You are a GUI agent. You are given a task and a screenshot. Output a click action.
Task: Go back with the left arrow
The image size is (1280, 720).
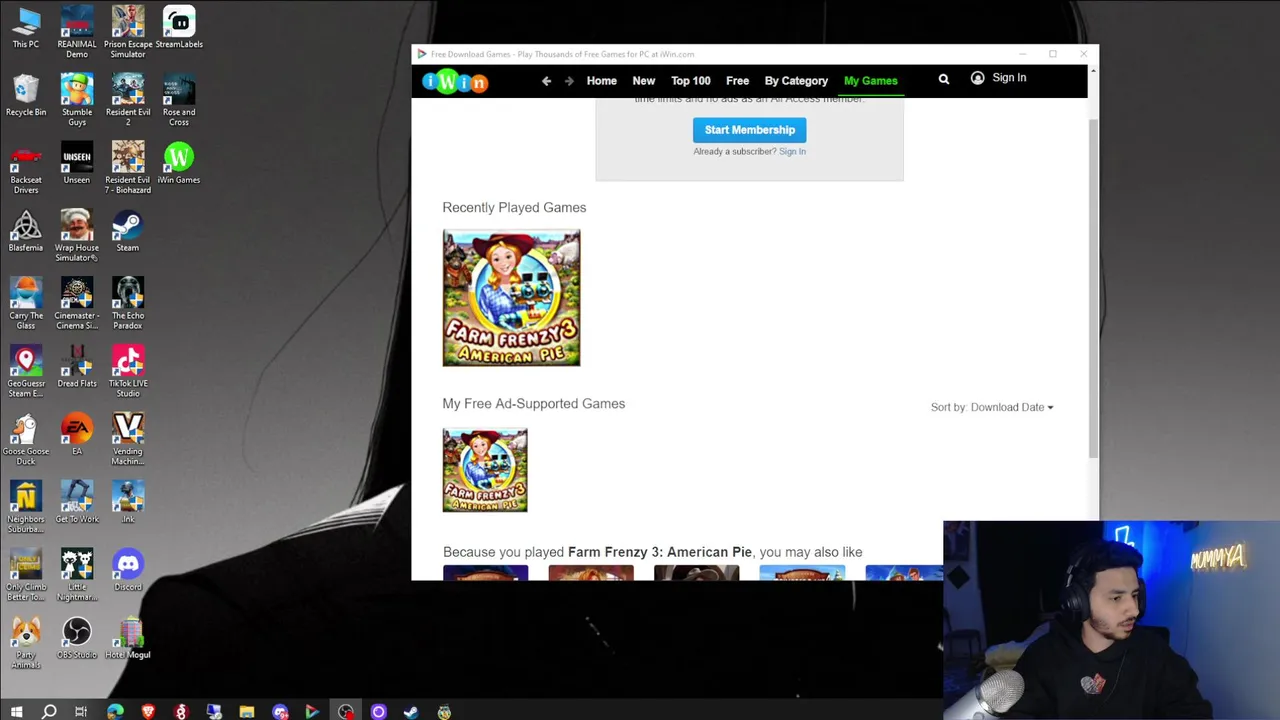546,81
